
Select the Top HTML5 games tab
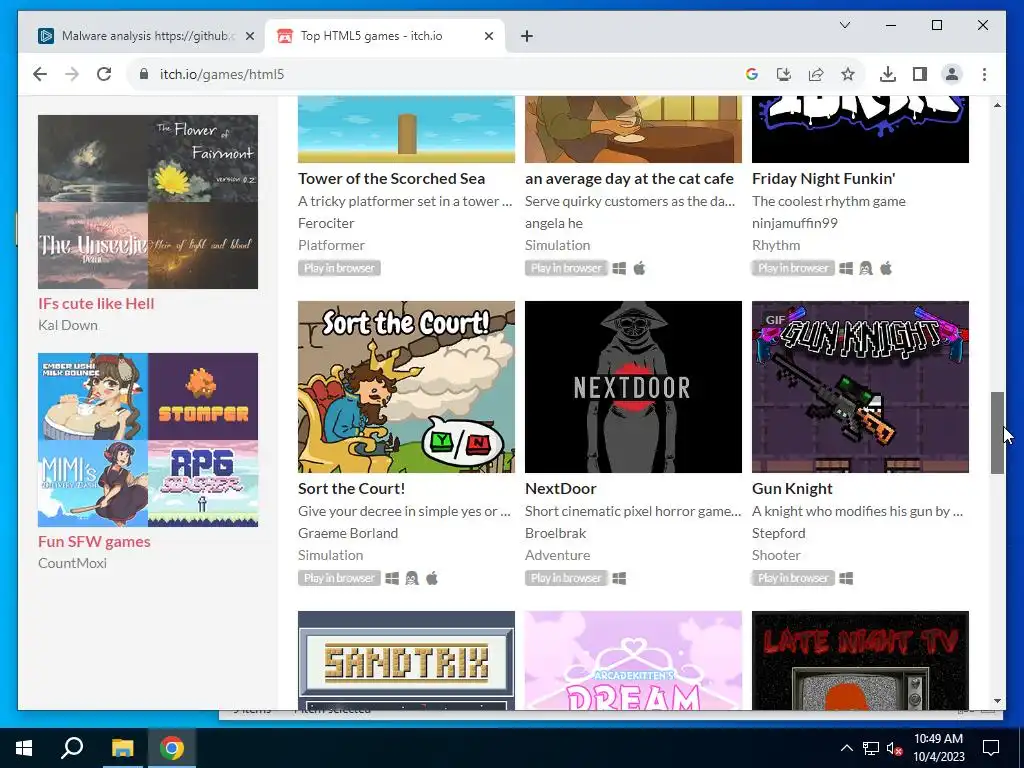pyautogui.click(x=384, y=36)
